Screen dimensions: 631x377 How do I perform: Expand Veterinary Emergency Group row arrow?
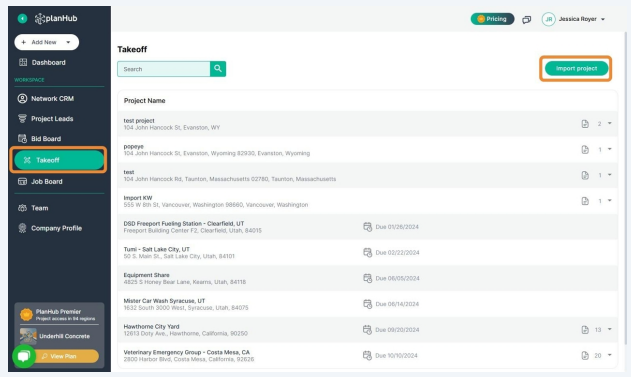609,355
